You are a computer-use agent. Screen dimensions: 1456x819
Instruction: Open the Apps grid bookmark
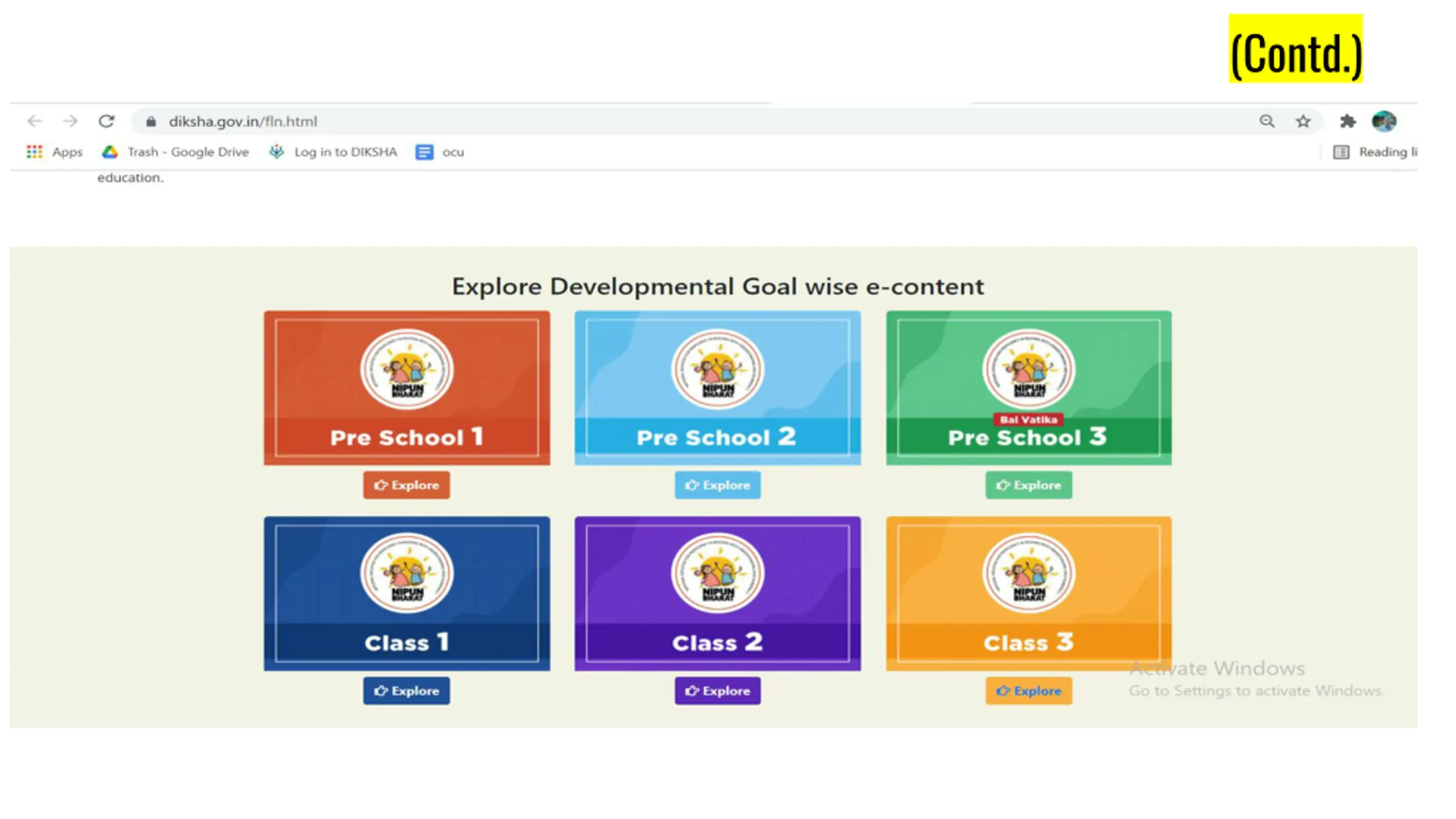(x=55, y=152)
